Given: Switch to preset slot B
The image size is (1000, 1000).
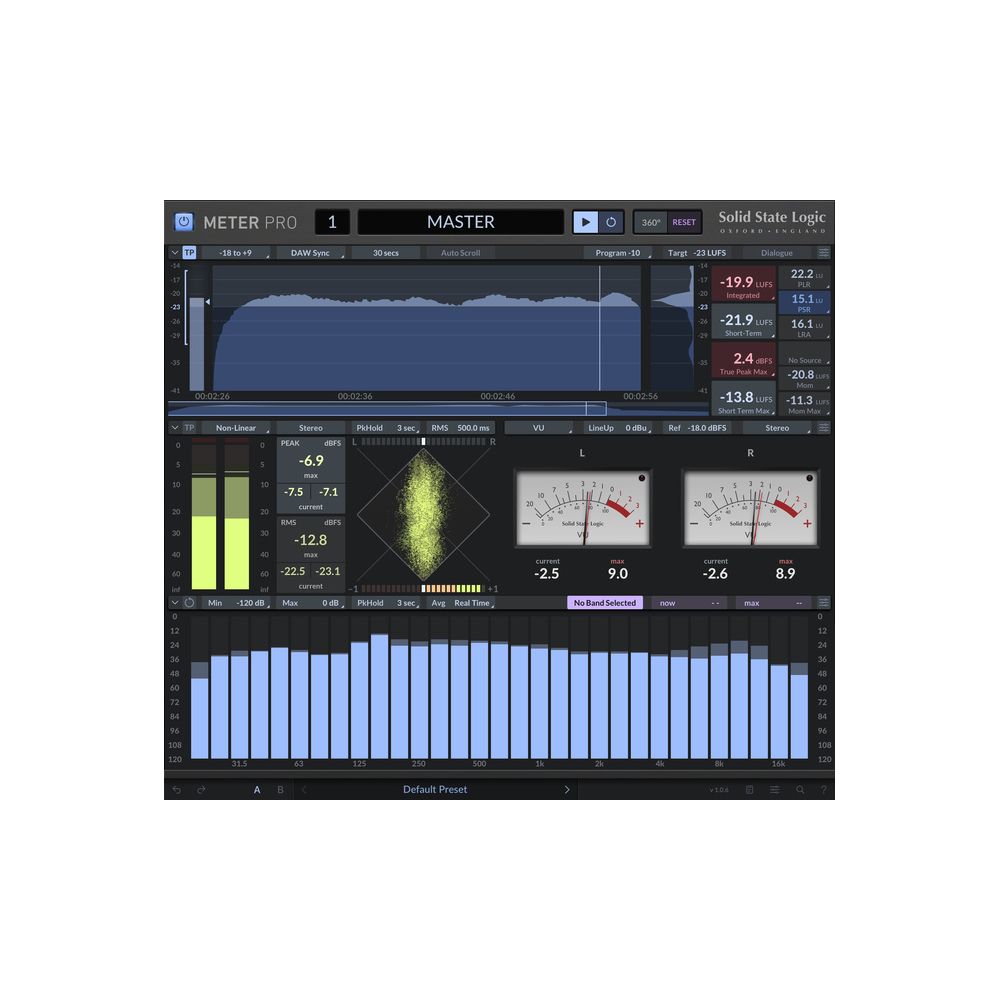Looking at the screenshot, I should (281, 789).
